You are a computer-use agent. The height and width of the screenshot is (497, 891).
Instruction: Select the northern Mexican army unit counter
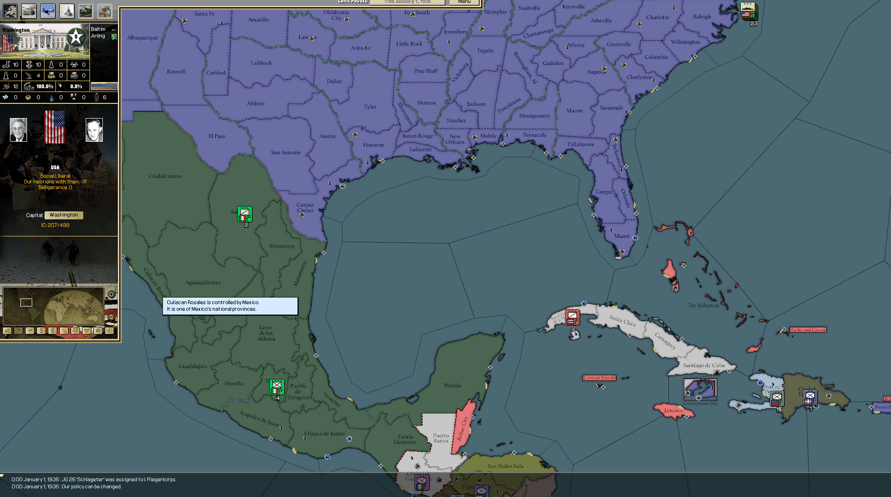click(x=245, y=214)
